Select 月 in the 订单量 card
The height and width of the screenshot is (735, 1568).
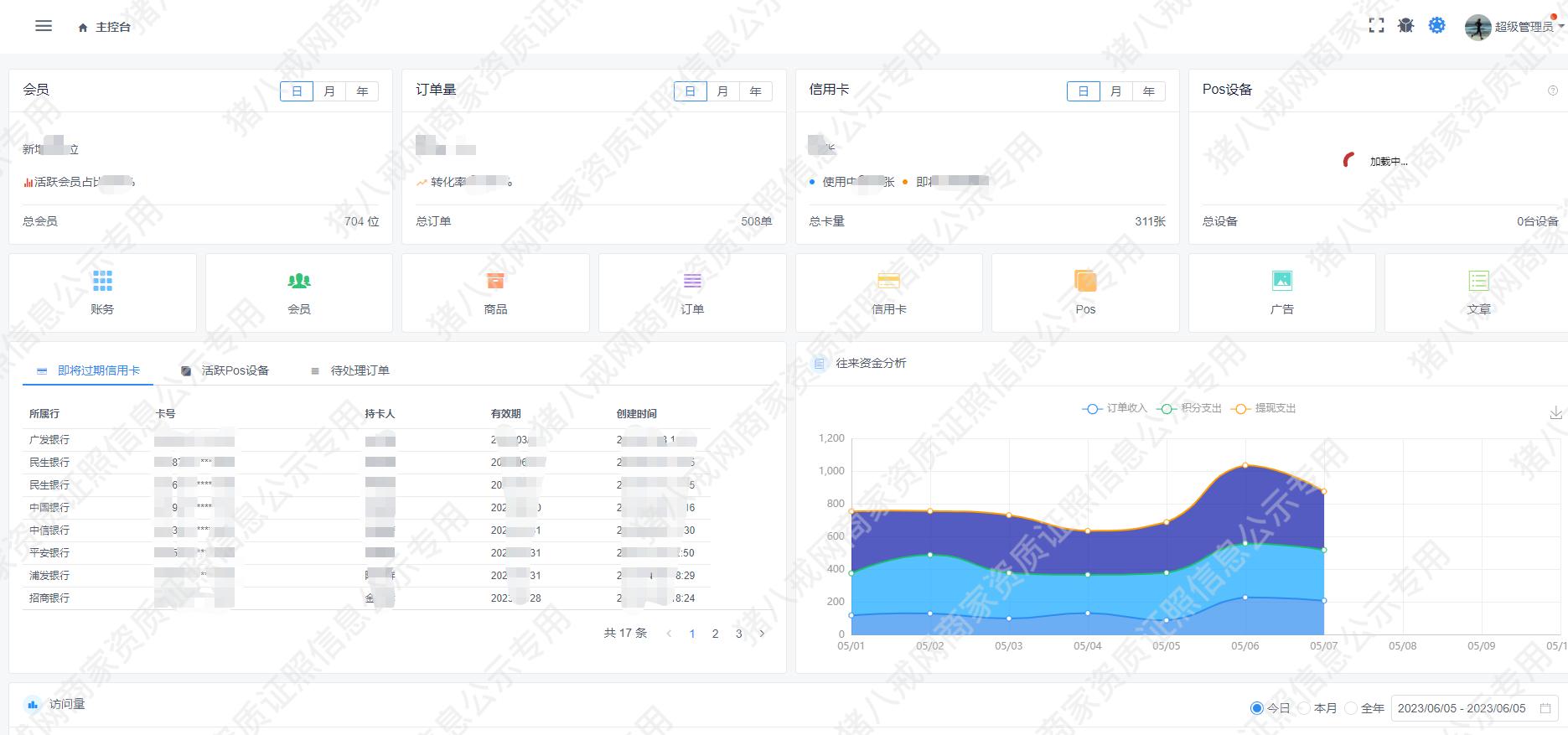click(722, 91)
